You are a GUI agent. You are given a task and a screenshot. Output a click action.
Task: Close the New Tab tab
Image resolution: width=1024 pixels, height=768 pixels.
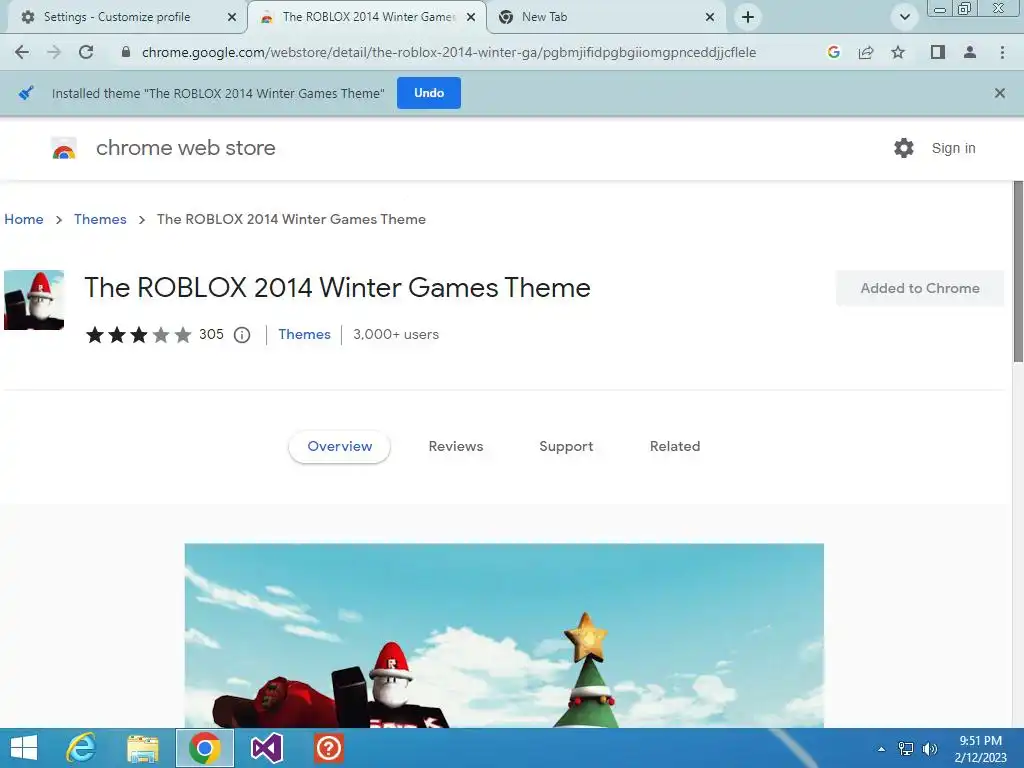(x=710, y=17)
